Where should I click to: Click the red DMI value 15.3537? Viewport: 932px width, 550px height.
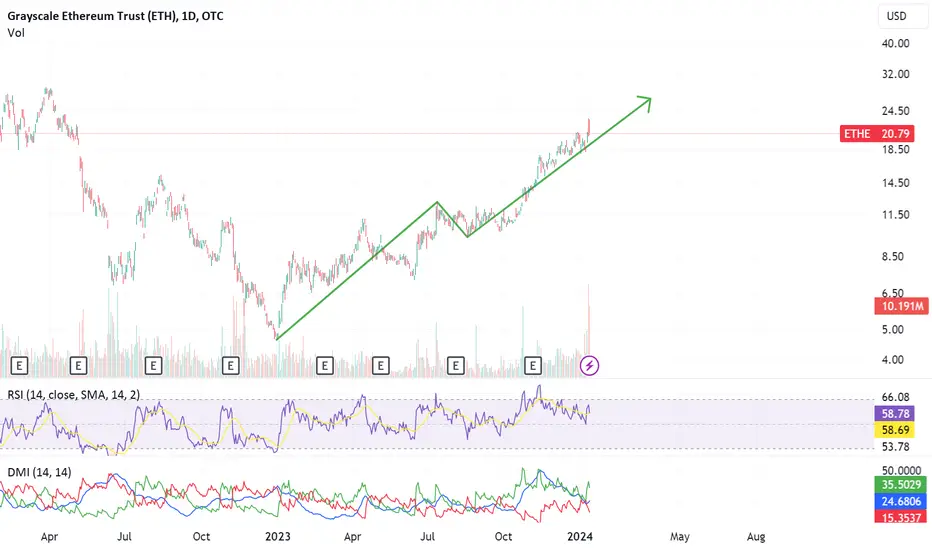900,518
